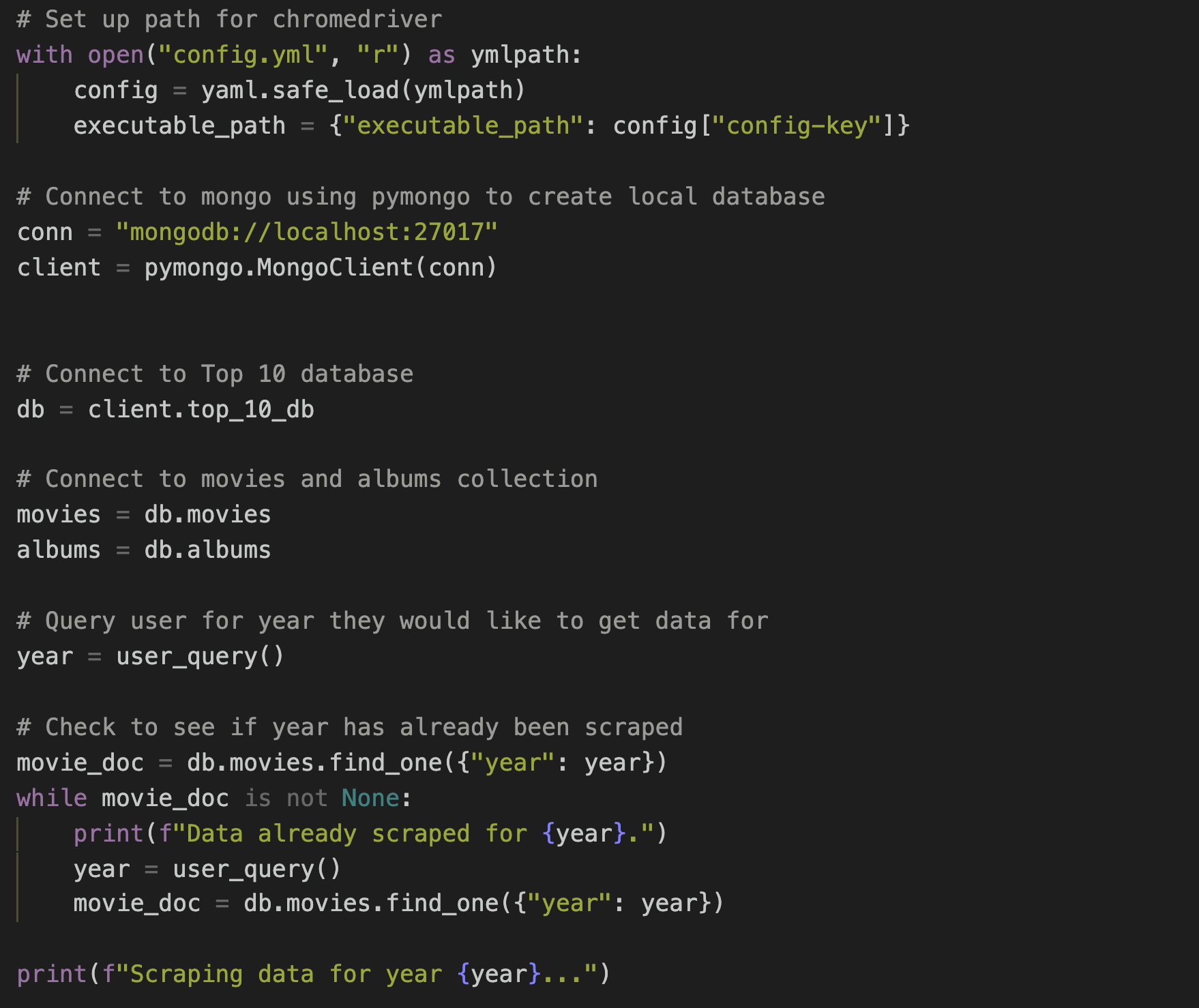
Task: Click the f-string "Data already scraped for {year}."
Action: (406, 833)
